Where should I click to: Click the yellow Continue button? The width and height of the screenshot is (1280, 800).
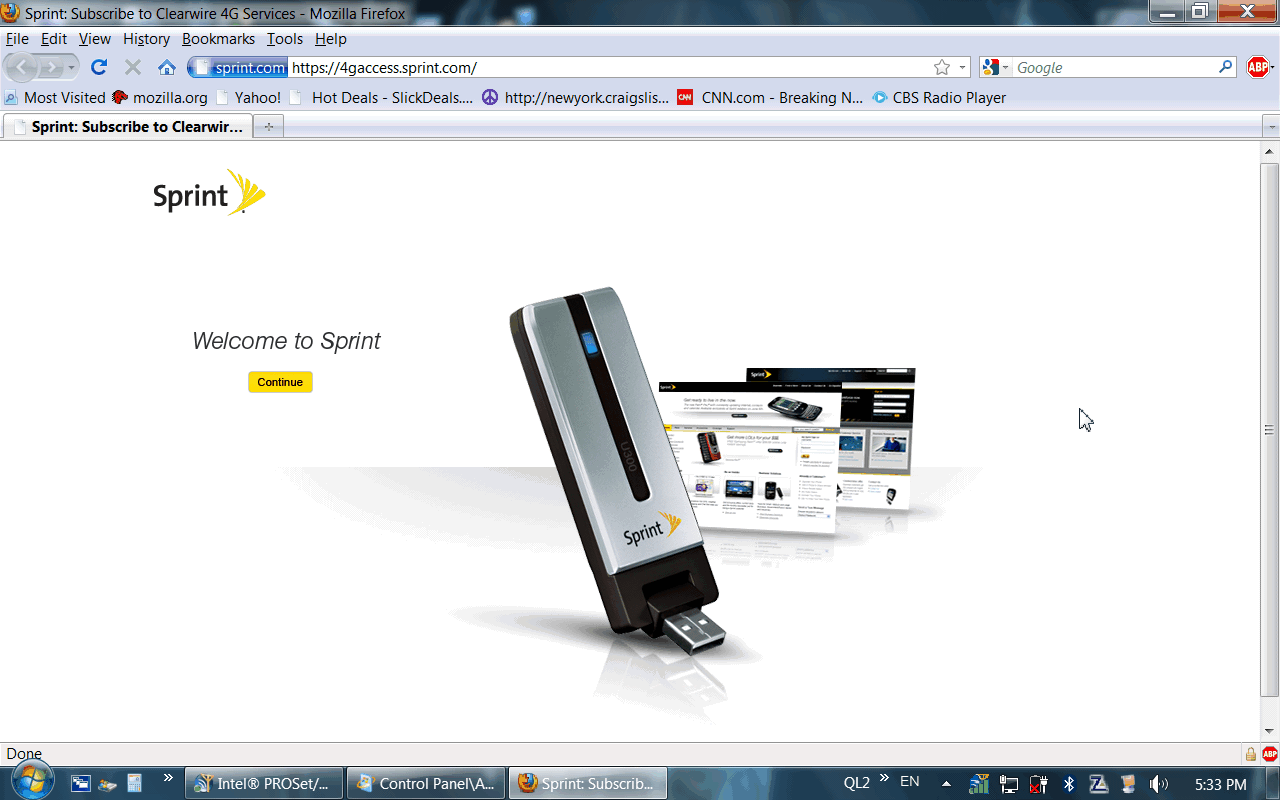(280, 382)
